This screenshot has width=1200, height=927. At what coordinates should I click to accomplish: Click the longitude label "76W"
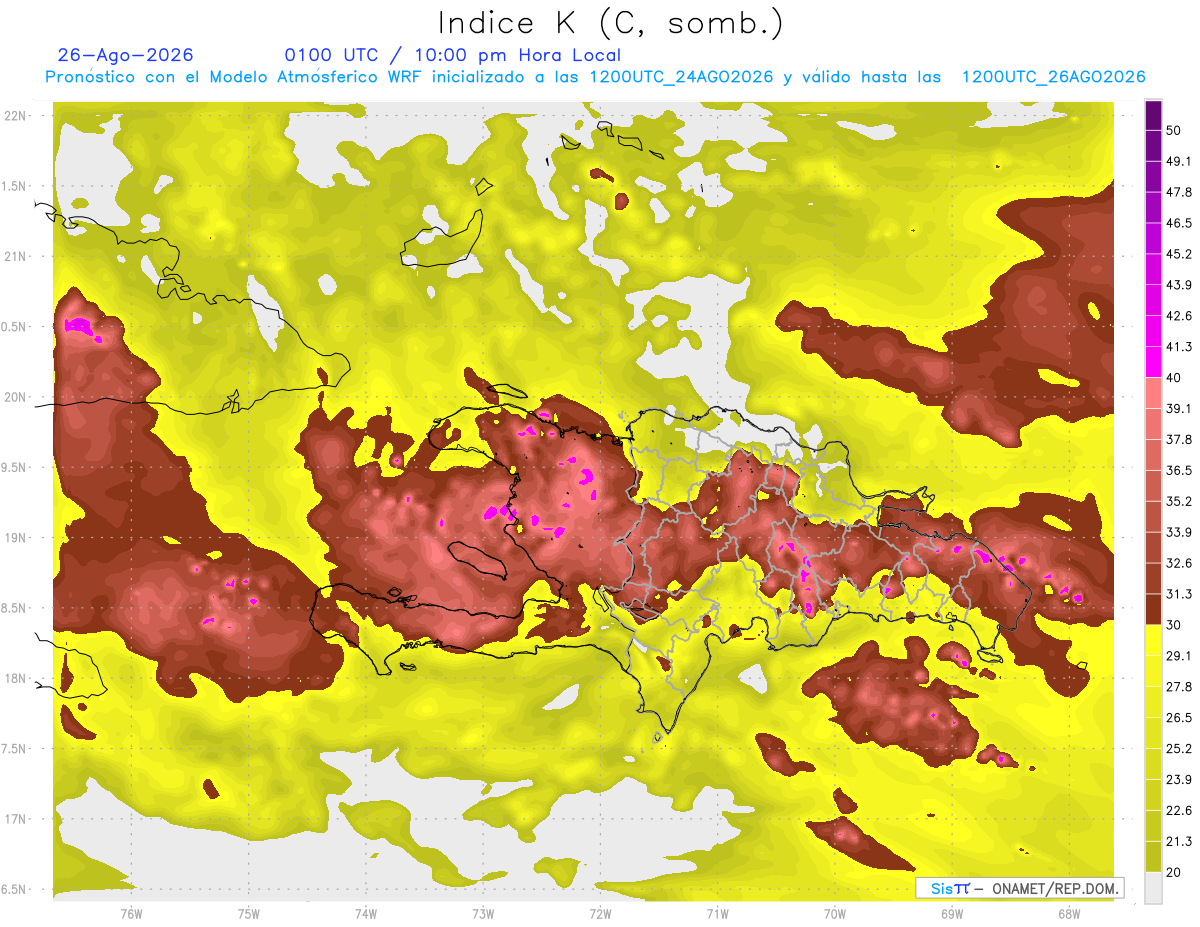point(131,913)
